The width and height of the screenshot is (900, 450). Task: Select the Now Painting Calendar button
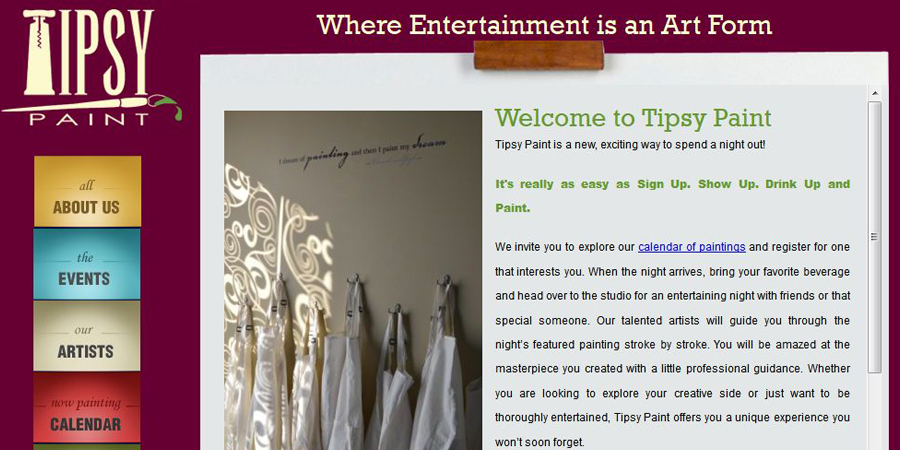(x=87, y=408)
